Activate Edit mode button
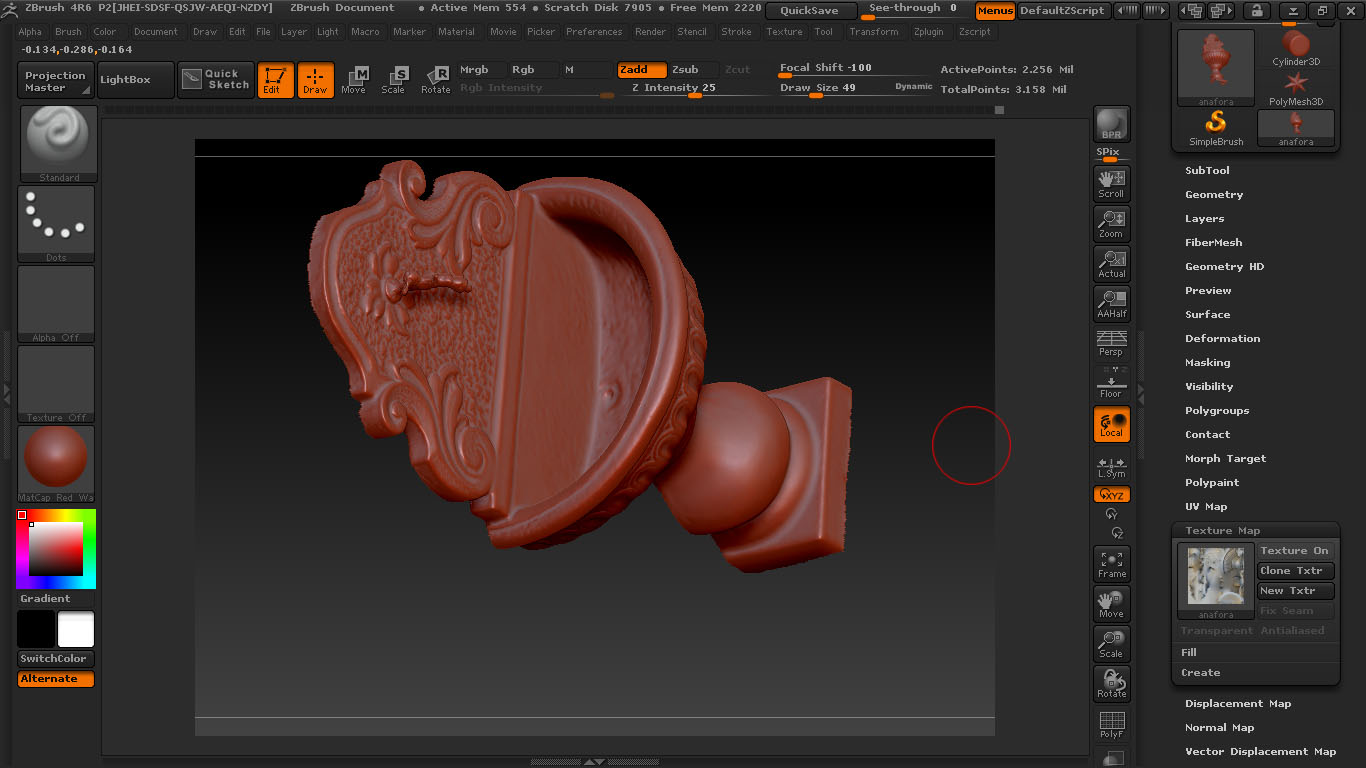 click(x=275, y=80)
